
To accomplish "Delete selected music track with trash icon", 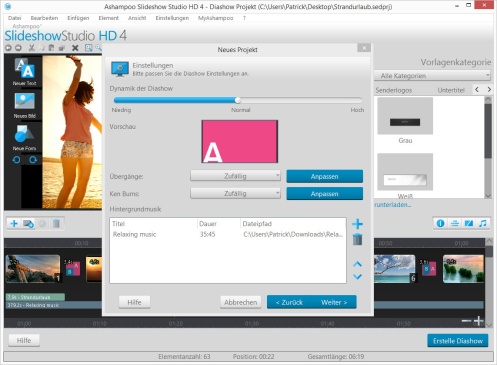I will (x=357, y=239).
